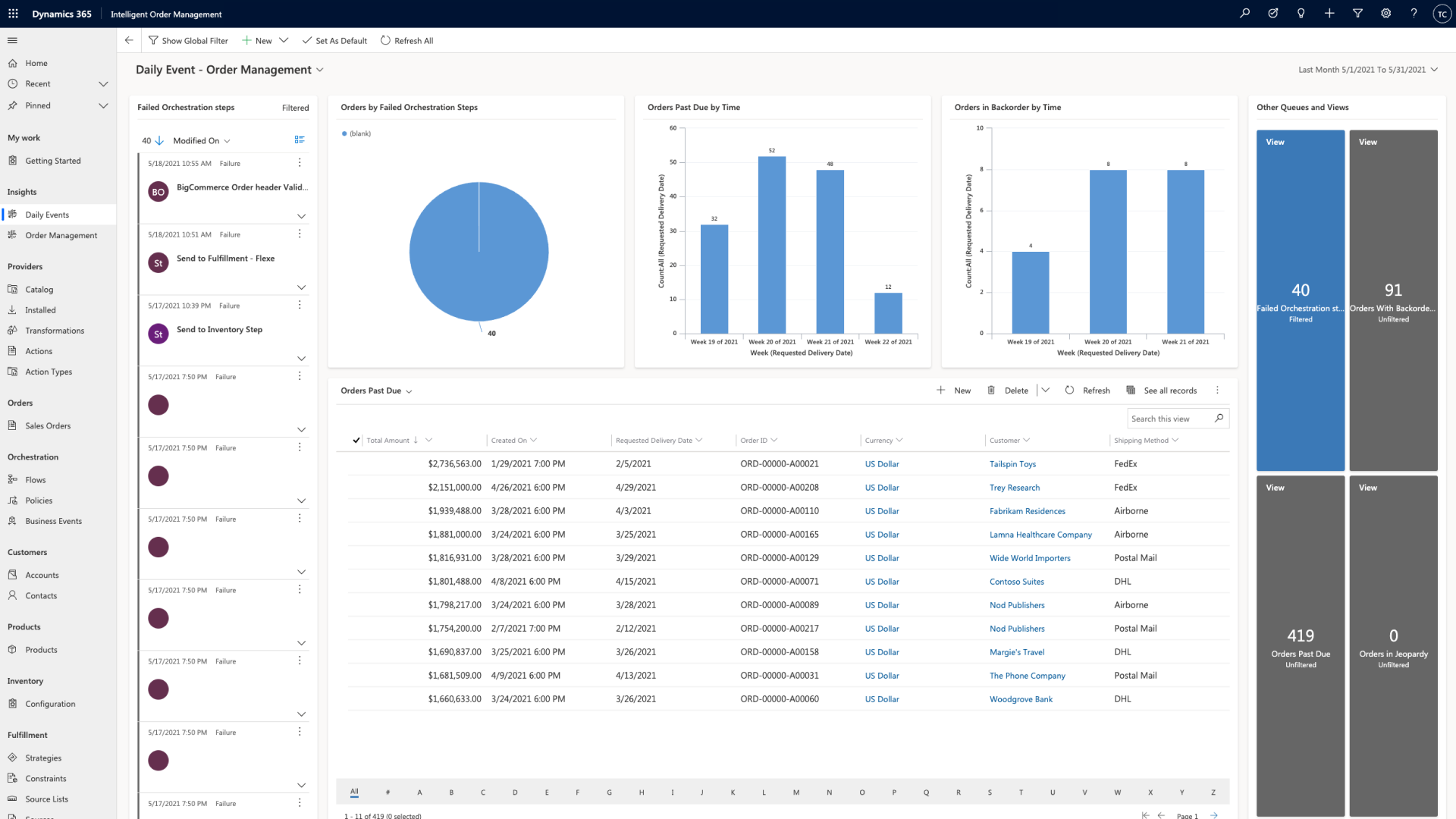Toggle the select all rows checkmark

pyautogui.click(x=356, y=441)
